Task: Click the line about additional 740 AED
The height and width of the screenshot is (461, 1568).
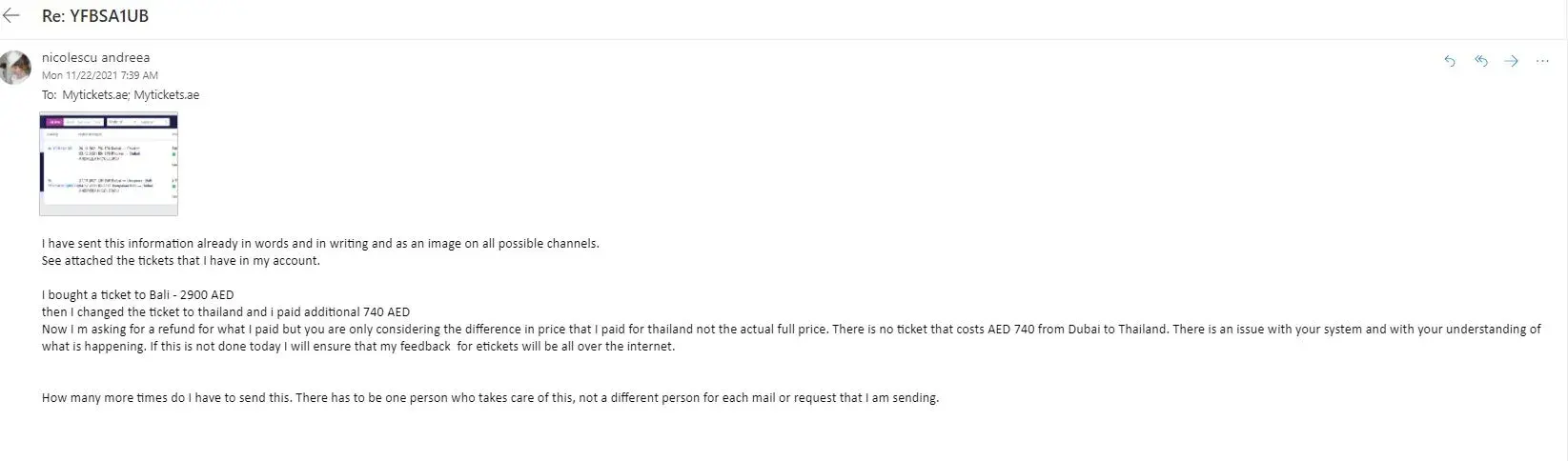Action: [x=226, y=312]
